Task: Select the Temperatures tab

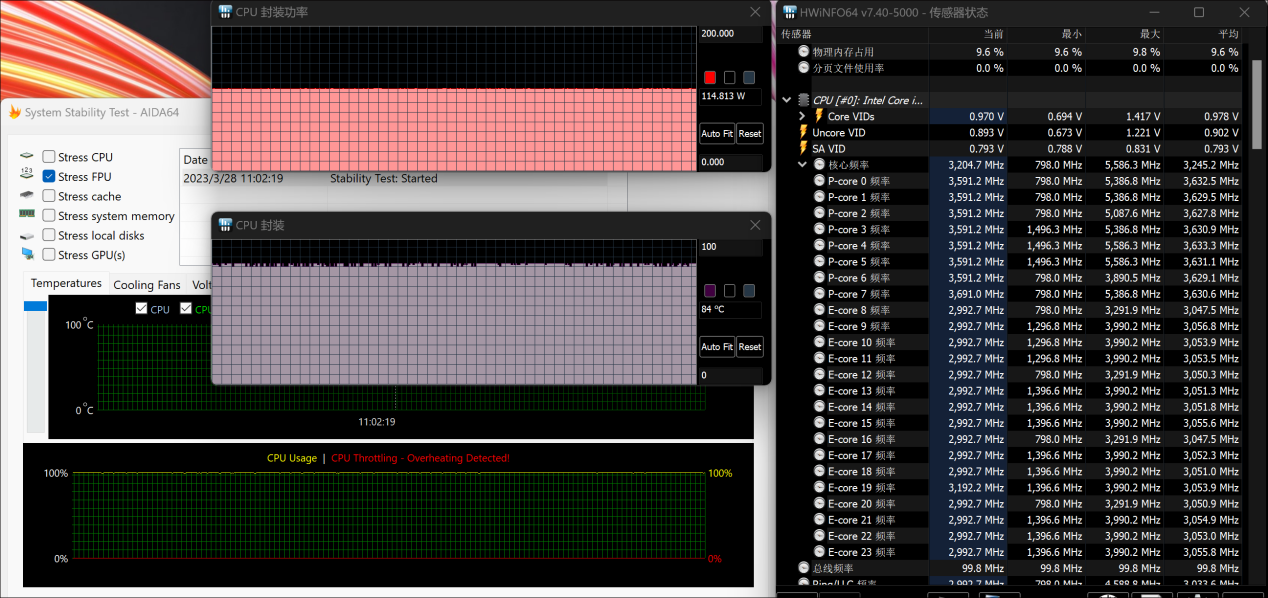Action: coord(66,284)
